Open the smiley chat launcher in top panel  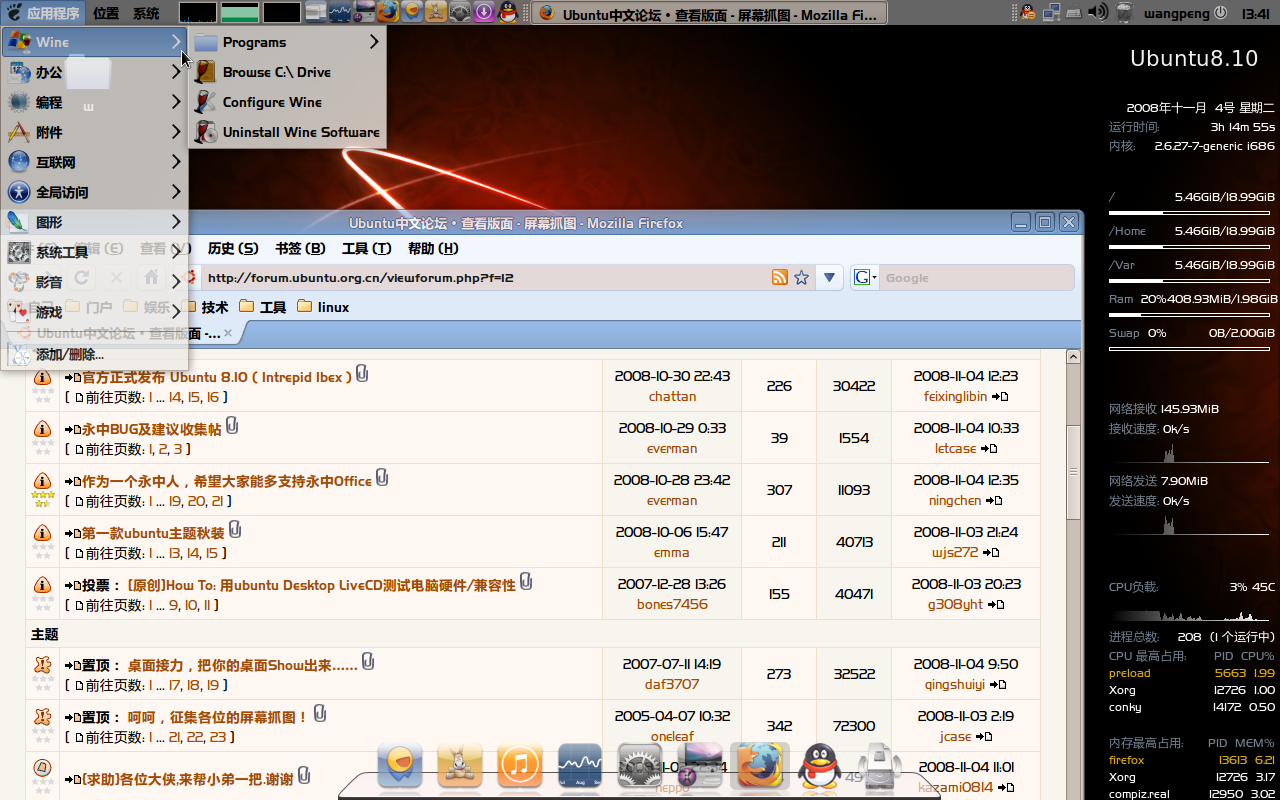click(412, 13)
